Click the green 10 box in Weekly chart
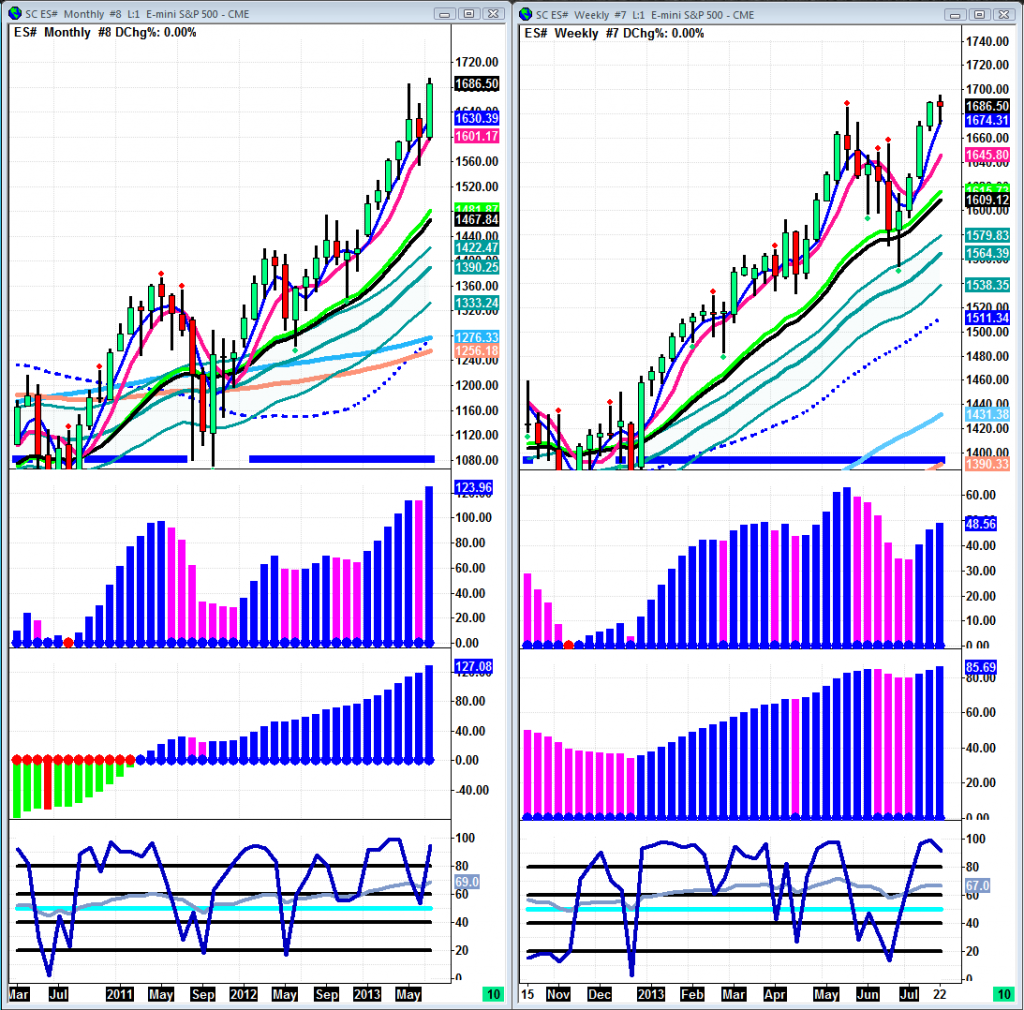Viewport: 1024px width, 1010px height. click(x=1003, y=995)
